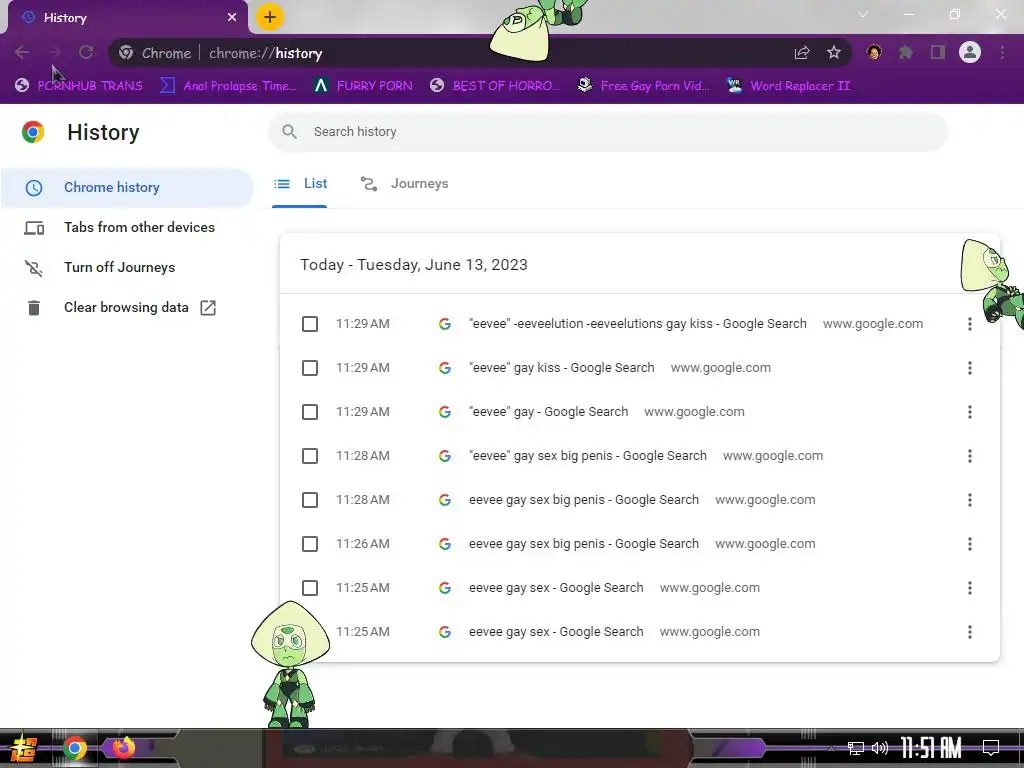Check the box for the "eevee" -eeveelution entry
The height and width of the screenshot is (768, 1024).
pos(310,324)
